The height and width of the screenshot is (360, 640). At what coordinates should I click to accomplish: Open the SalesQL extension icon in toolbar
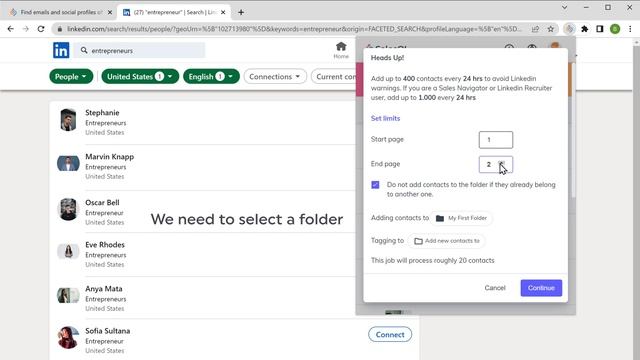coord(569,29)
